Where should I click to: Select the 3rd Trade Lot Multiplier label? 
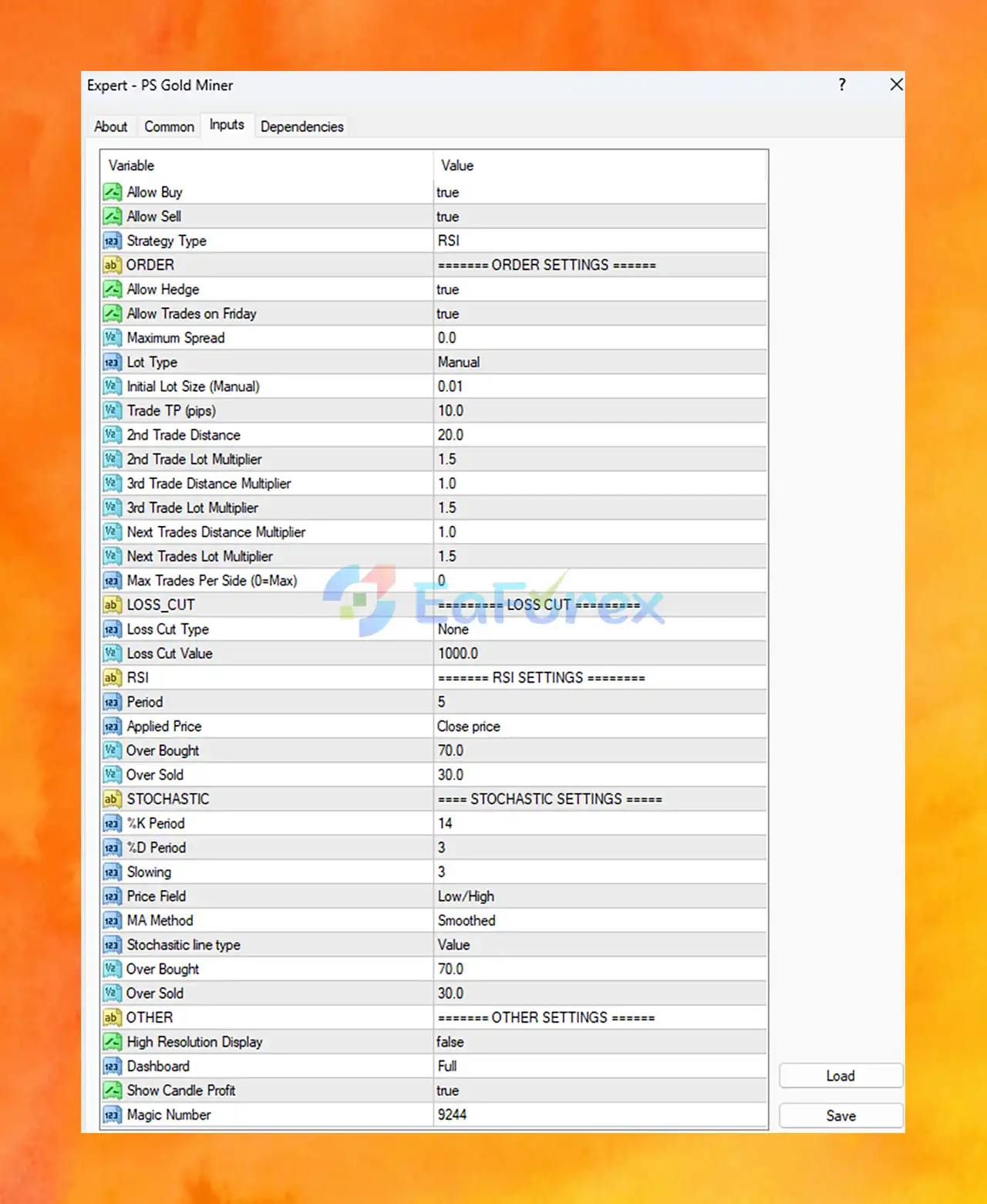(193, 508)
